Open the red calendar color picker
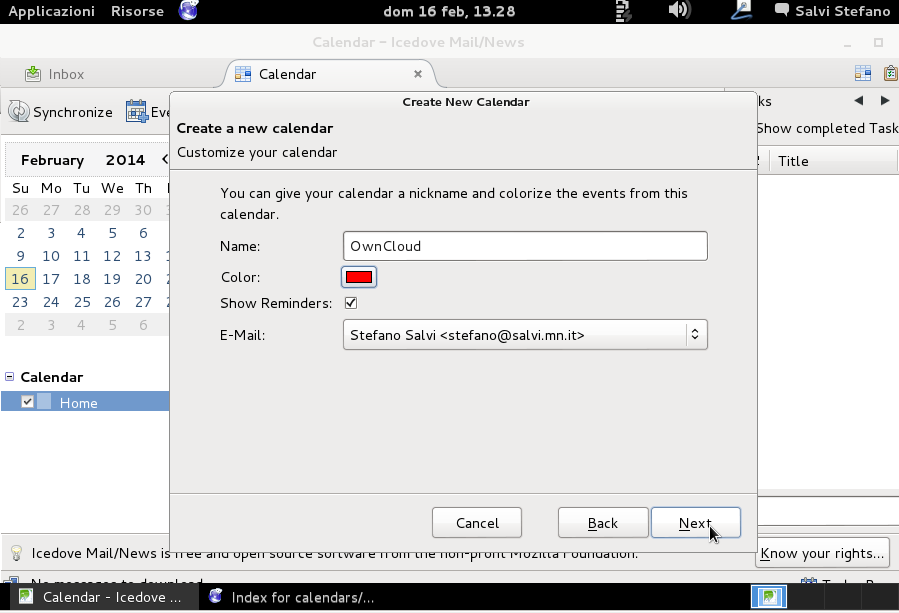Screen dimensions: 899x613 [x=359, y=277]
